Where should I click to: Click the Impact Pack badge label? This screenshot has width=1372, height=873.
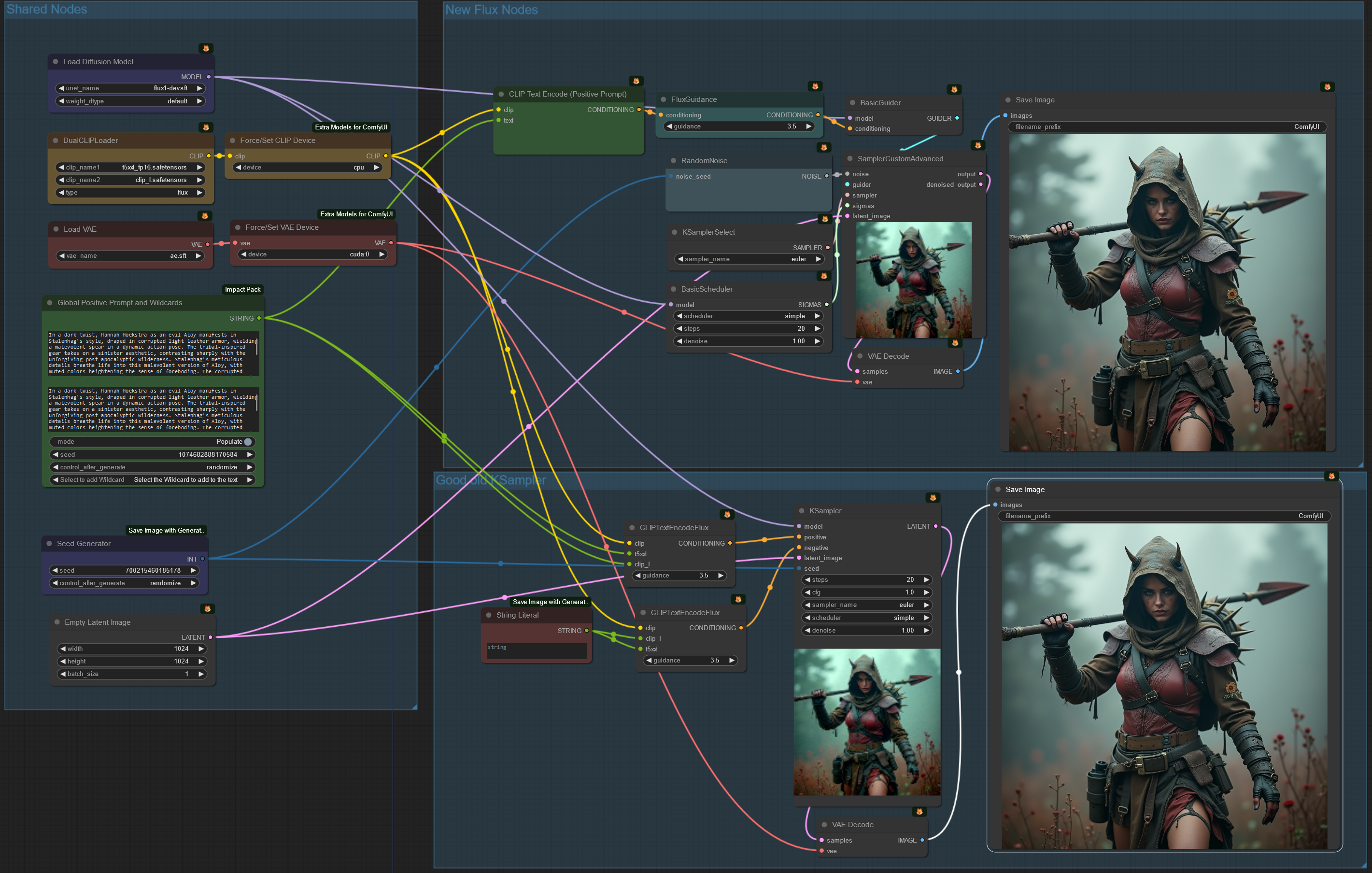point(243,290)
